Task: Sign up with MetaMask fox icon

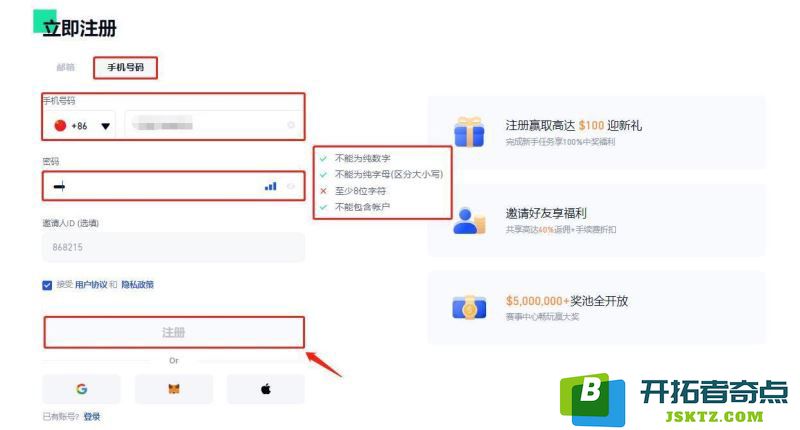Action: (174, 389)
